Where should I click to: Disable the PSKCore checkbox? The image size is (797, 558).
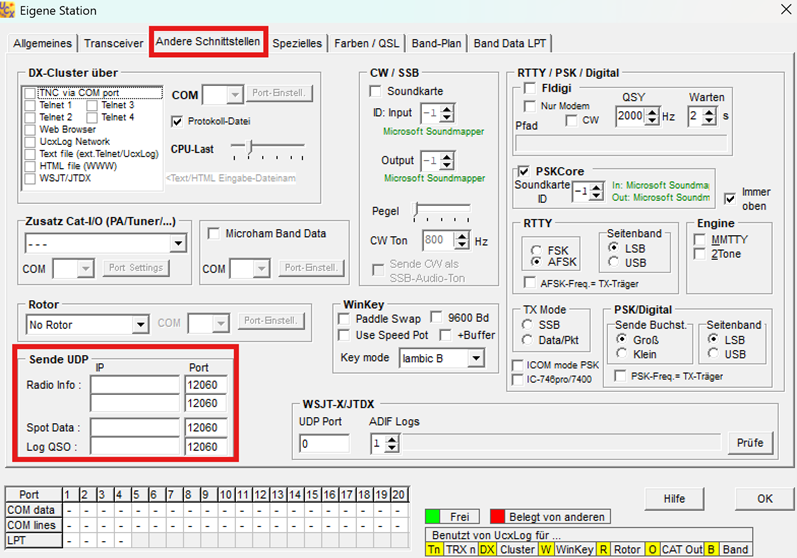[x=523, y=171]
